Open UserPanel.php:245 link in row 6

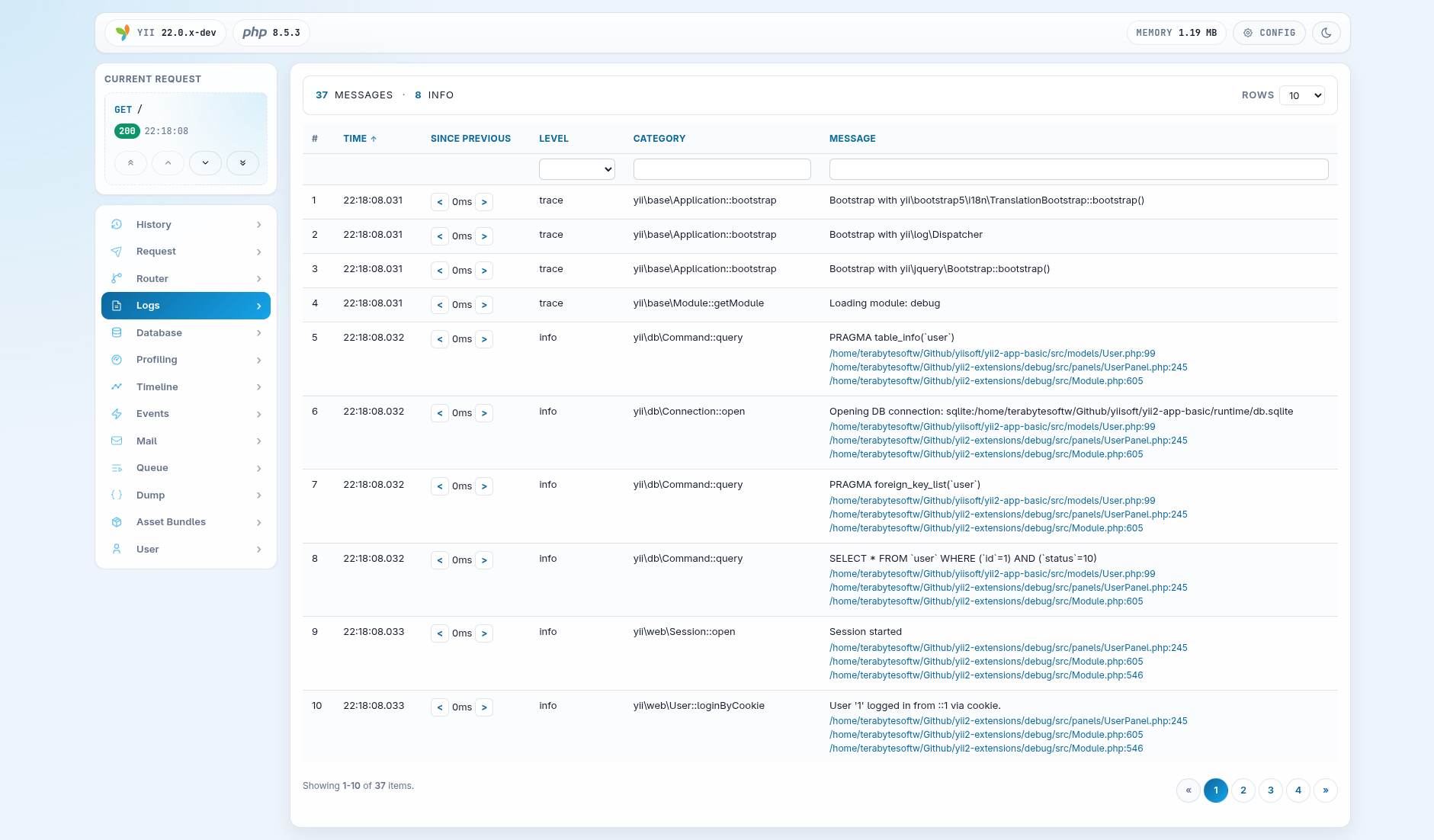coord(1008,441)
